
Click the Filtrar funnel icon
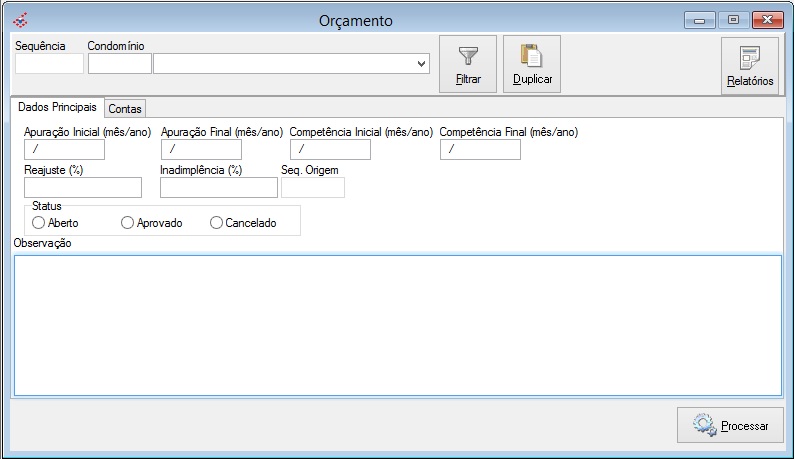pyautogui.click(x=468, y=57)
